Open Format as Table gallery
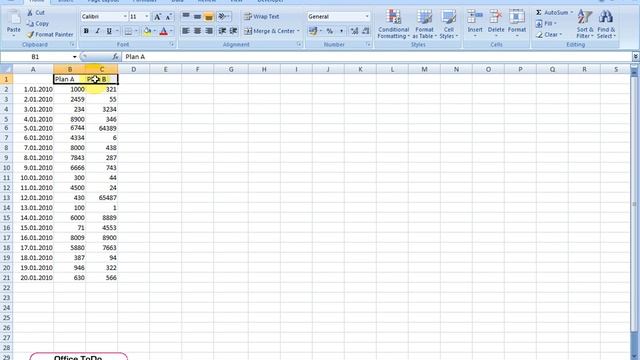 (x=424, y=24)
